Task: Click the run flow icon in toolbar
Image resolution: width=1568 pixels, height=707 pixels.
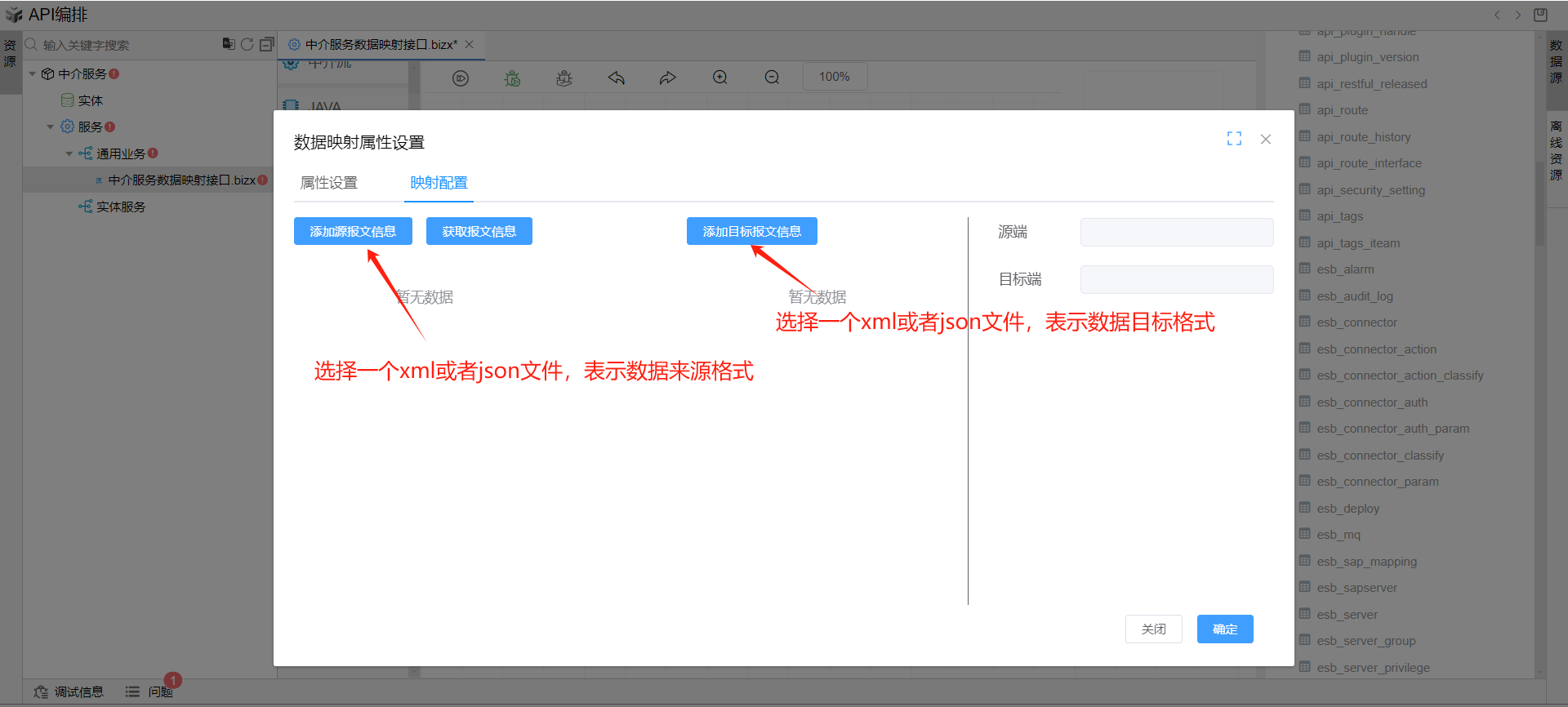Action: click(x=461, y=78)
